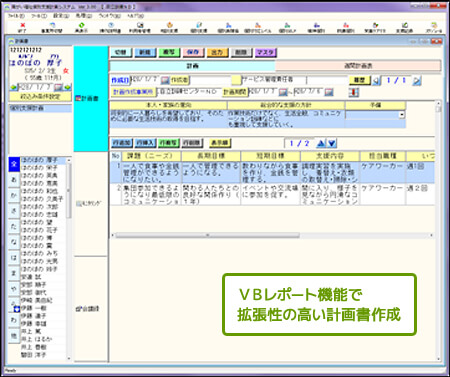Open calendar for the 計画期間 end date

[329, 92]
